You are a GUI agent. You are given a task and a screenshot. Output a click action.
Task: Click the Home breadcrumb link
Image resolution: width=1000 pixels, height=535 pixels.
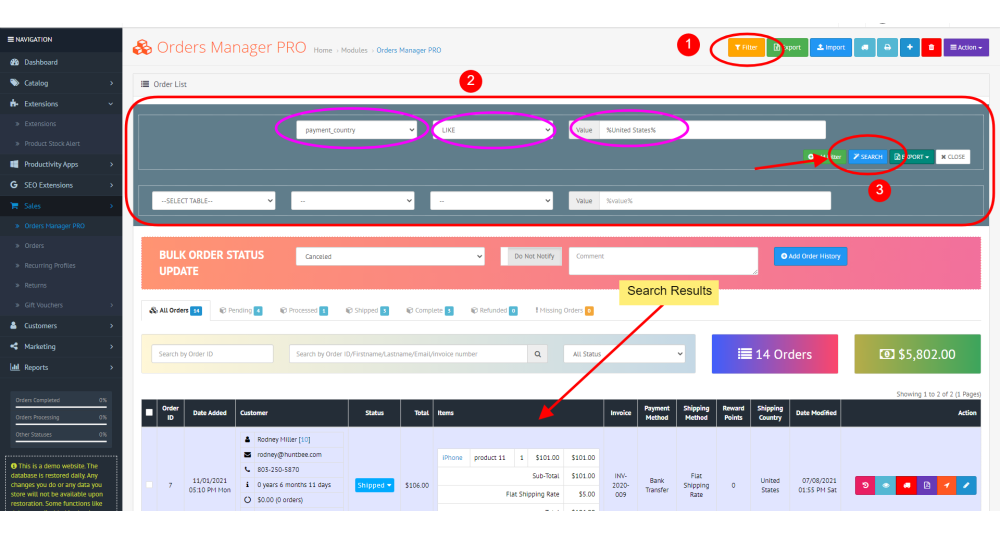coord(323,50)
